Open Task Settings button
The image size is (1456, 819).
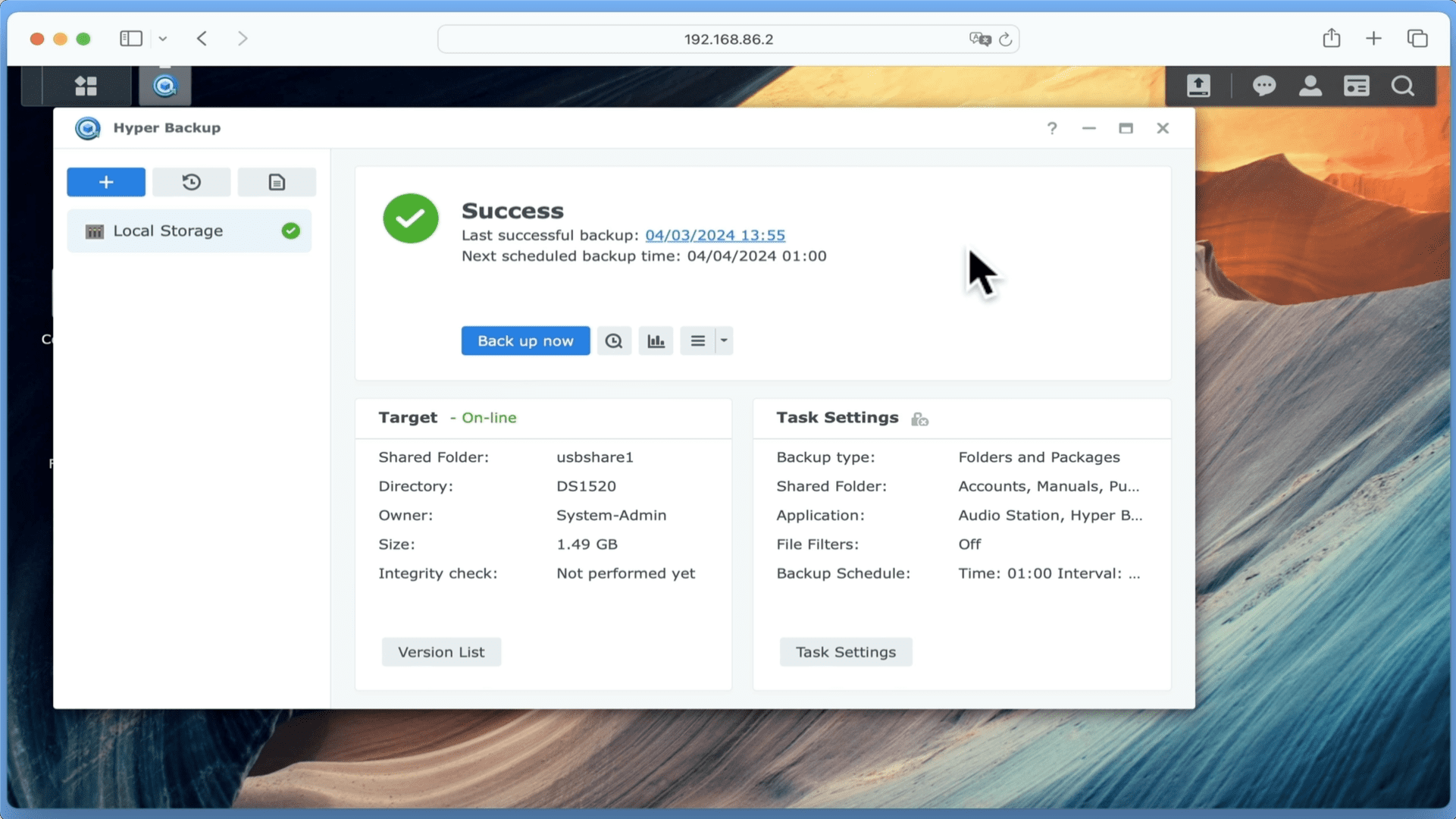click(x=846, y=652)
